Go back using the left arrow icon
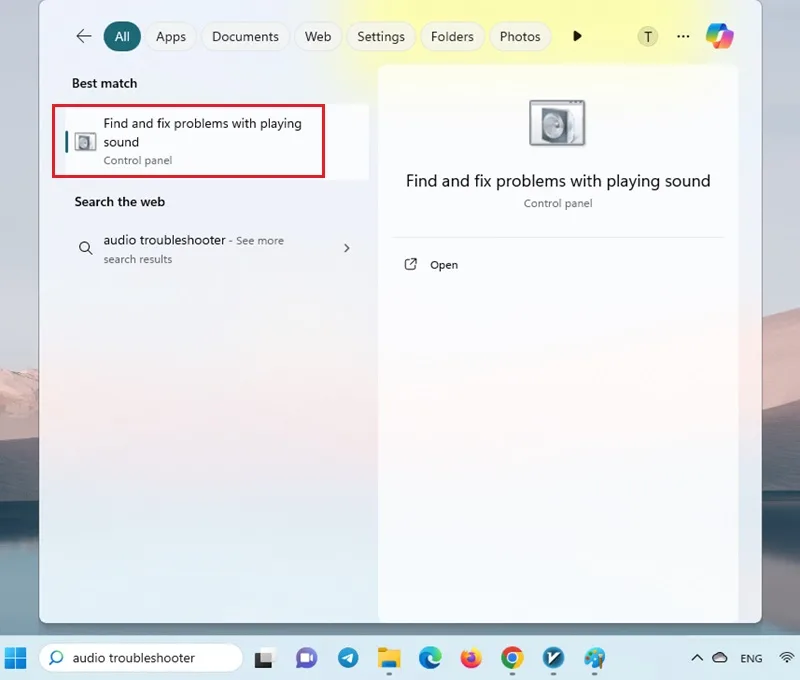 [84, 36]
